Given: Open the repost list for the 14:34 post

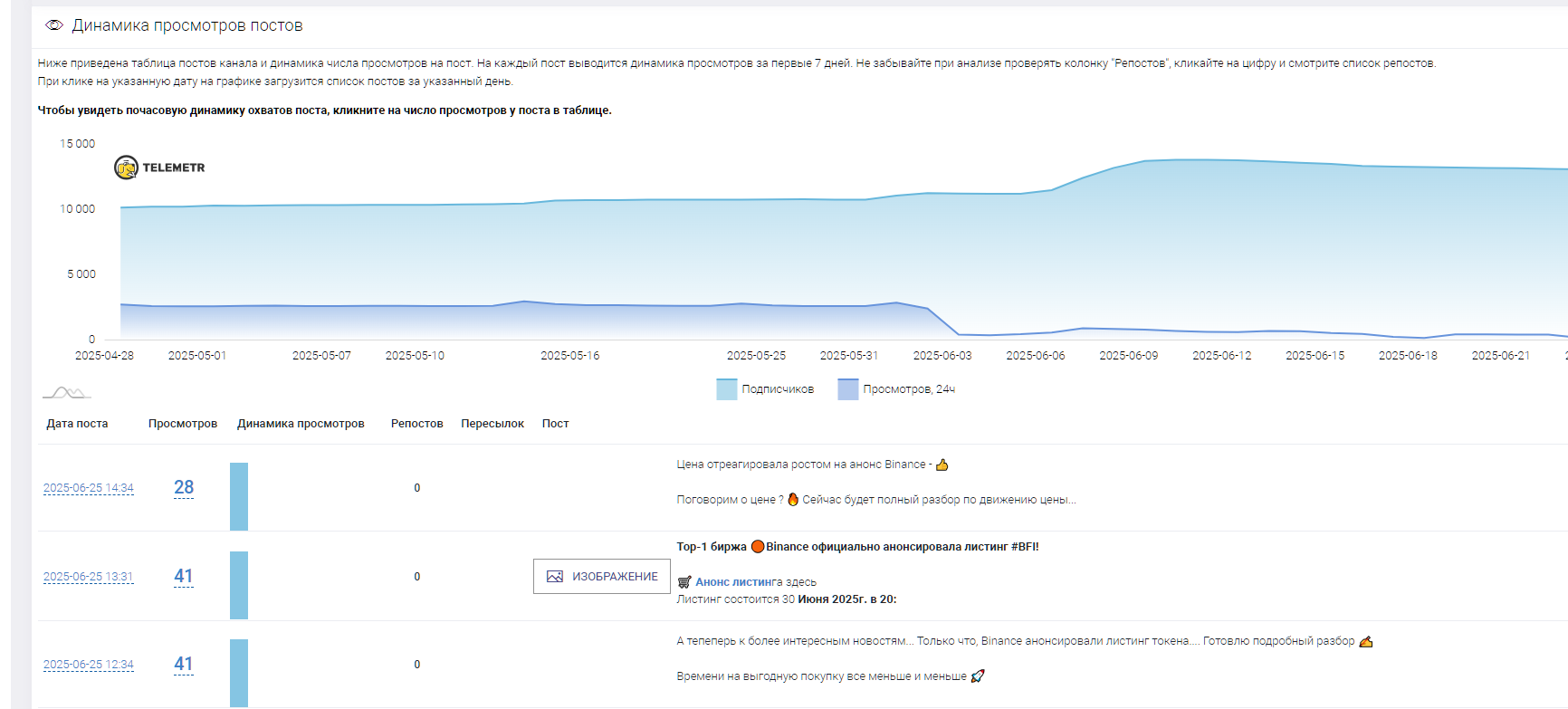Looking at the screenshot, I should click(417, 488).
